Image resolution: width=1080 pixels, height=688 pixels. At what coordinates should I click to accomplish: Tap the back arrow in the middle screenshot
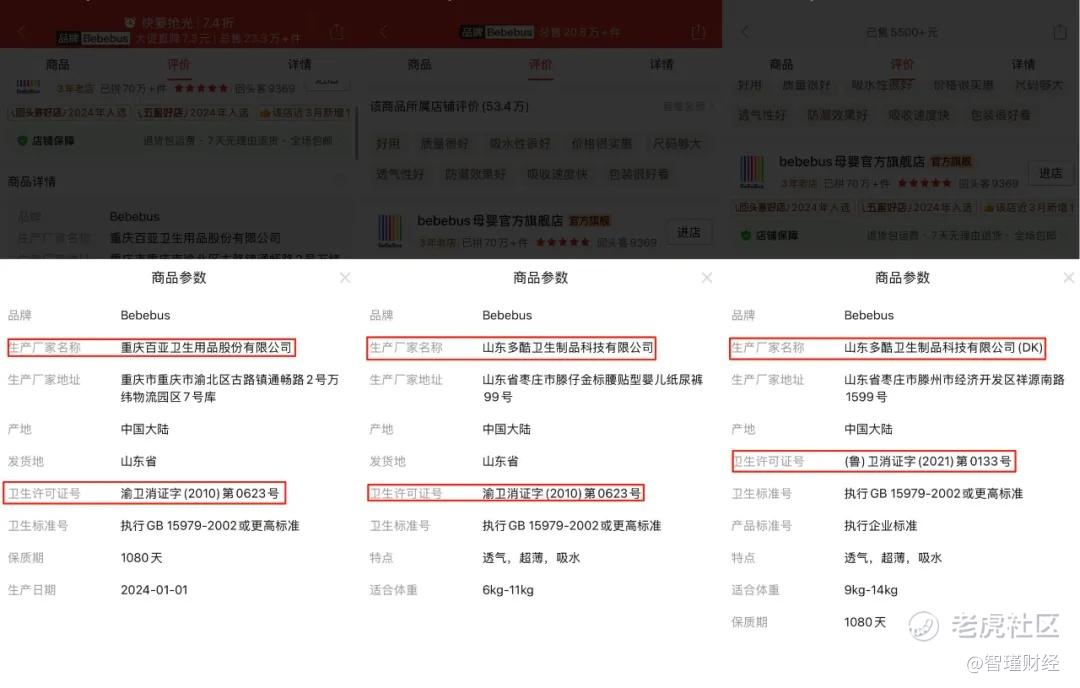(x=384, y=32)
